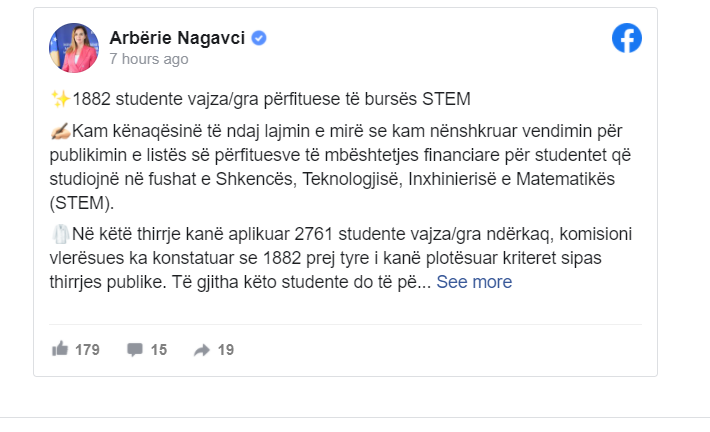Click the word Matematikës in the post
This screenshot has width=710, height=432.
coord(565,179)
